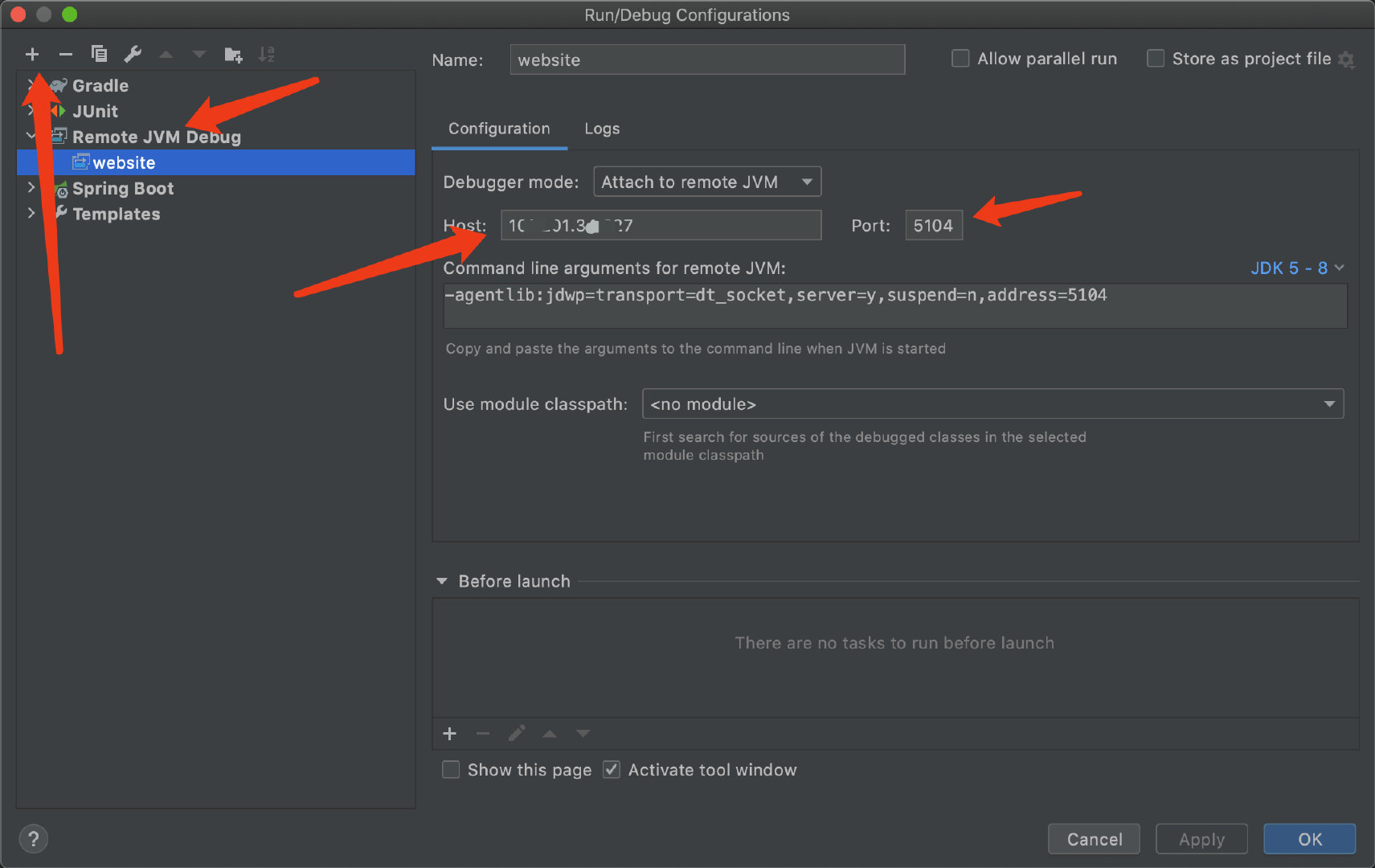Confirm with the OK button
The height and width of the screenshot is (868, 1375).
[x=1309, y=839]
